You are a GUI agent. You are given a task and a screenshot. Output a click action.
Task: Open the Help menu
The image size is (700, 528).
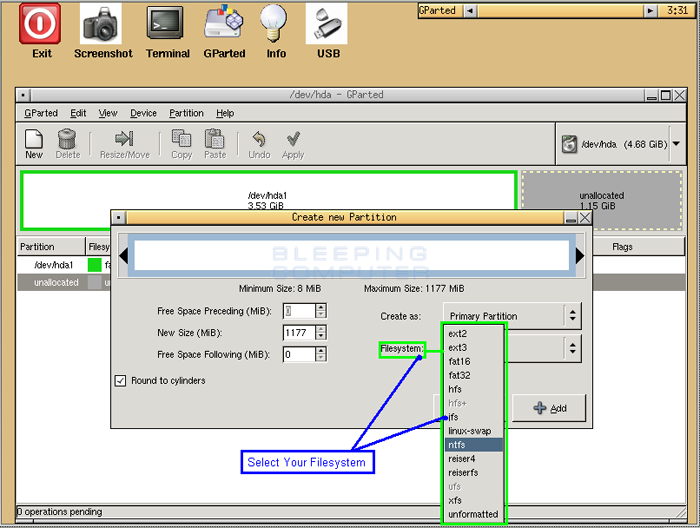(x=225, y=113)
